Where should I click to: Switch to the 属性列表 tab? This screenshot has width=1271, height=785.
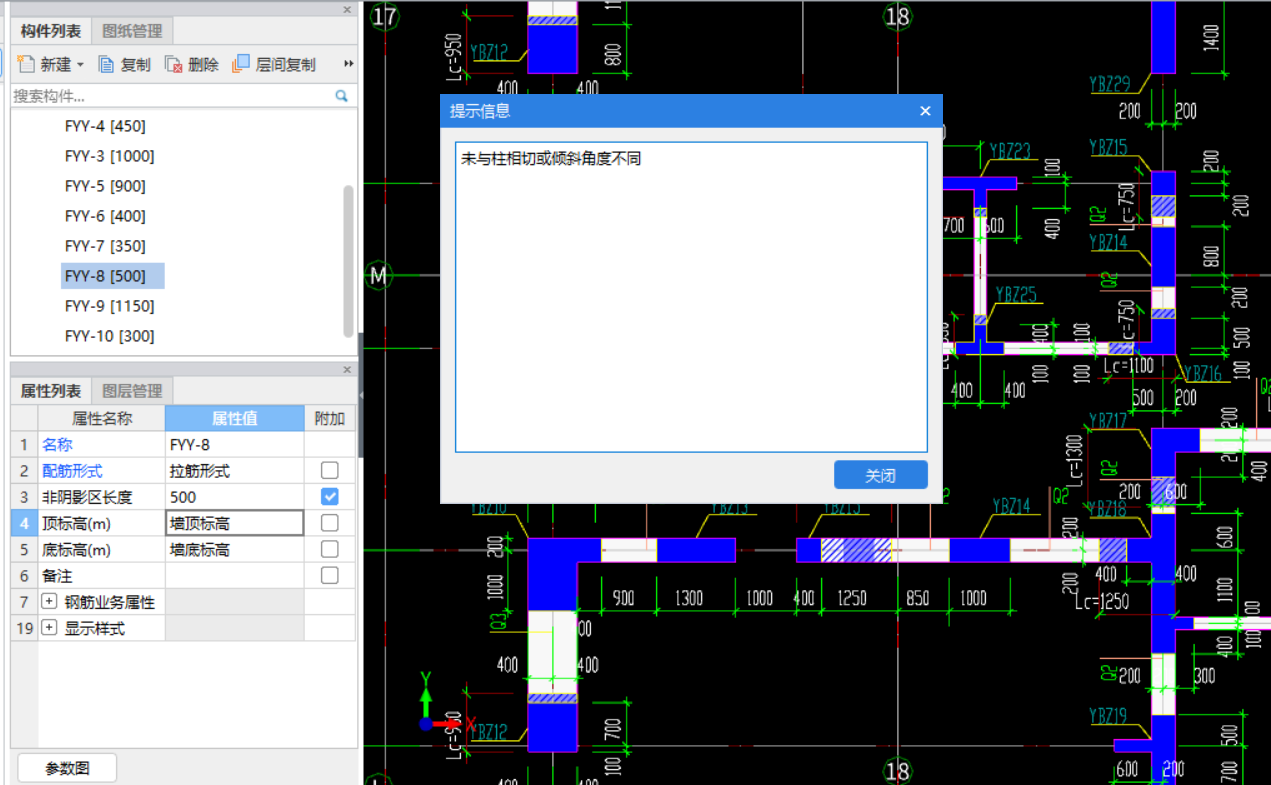(x=51, y=390)
